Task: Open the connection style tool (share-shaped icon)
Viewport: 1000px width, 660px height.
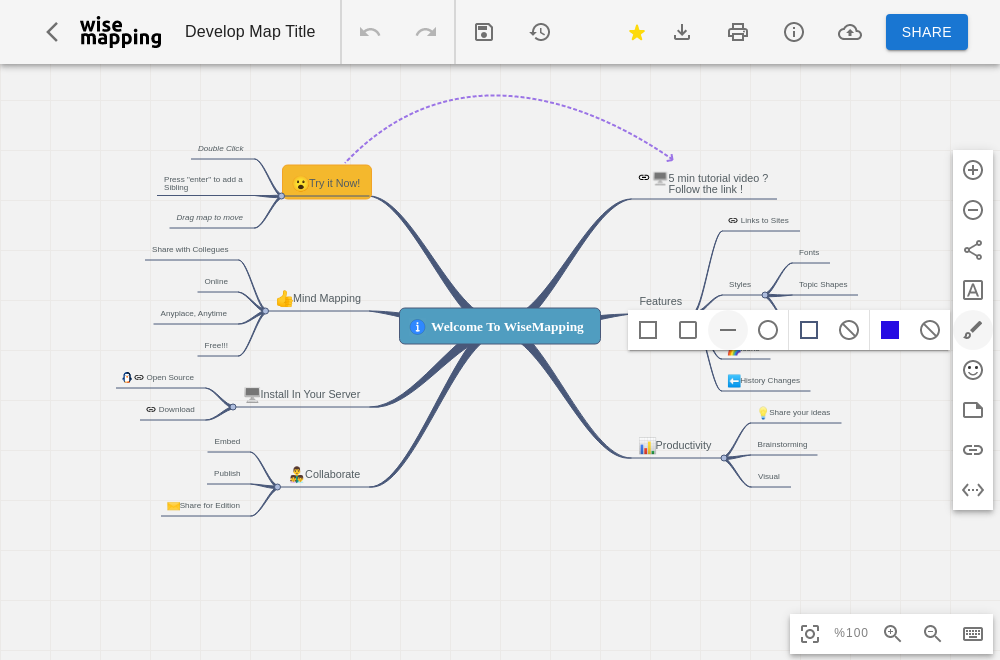Action: pos(973,250)
